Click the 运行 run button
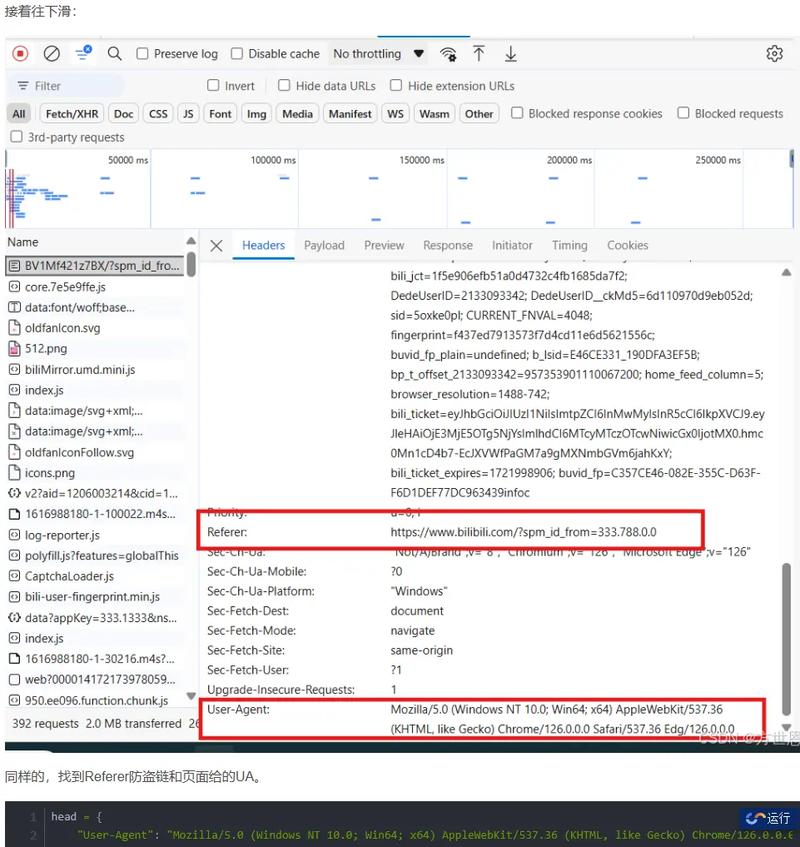Viewport: 800px width, 847px height. pos(768,818)
